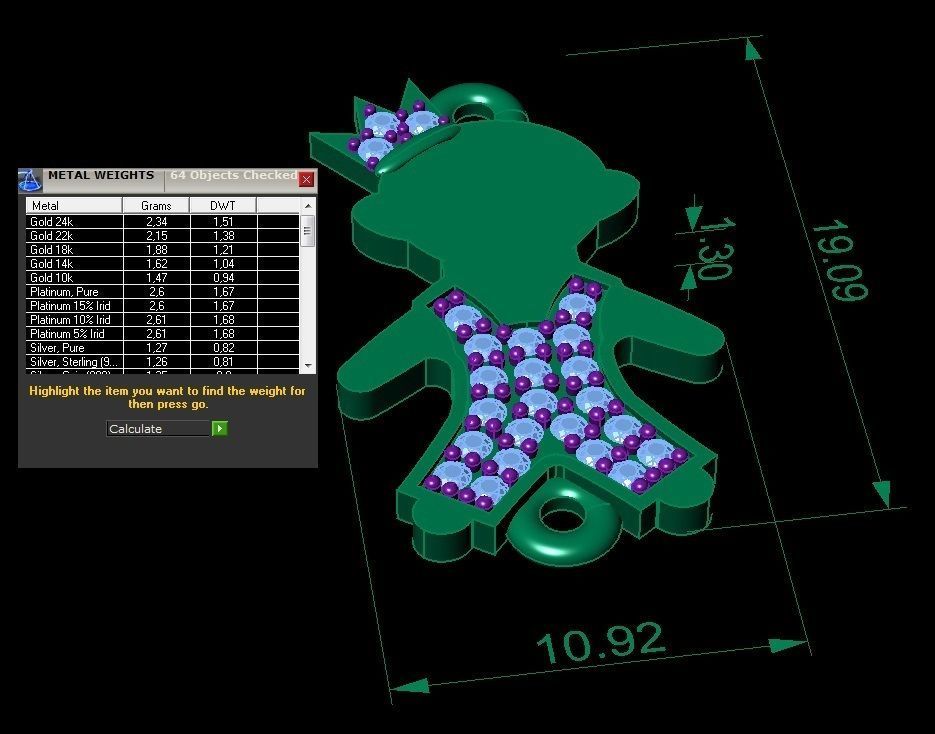The image size is (935, 734).
Task: Grab the metal list scrollbar thumb
Action: click(308, 231)
